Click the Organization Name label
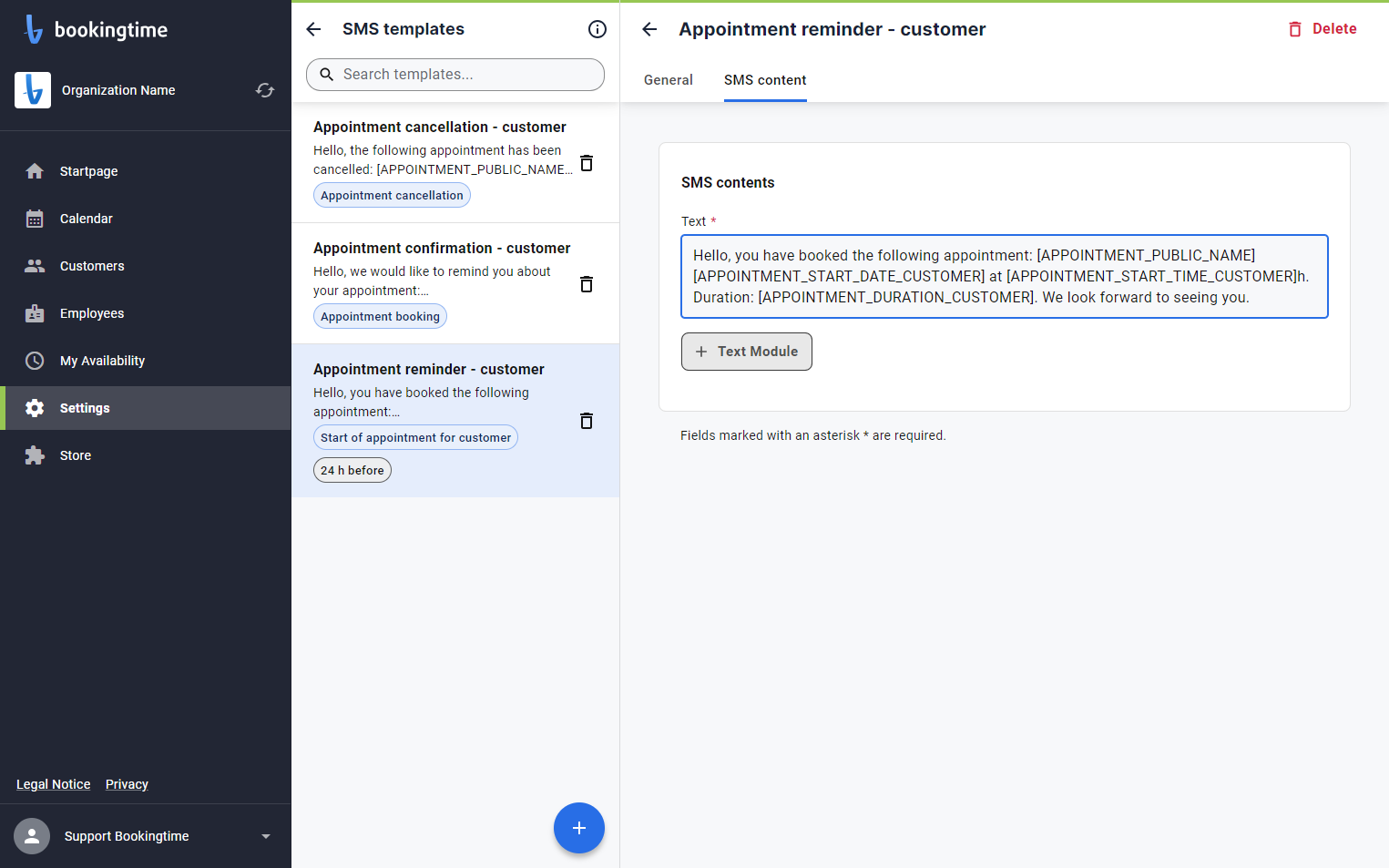 point(118,90)
